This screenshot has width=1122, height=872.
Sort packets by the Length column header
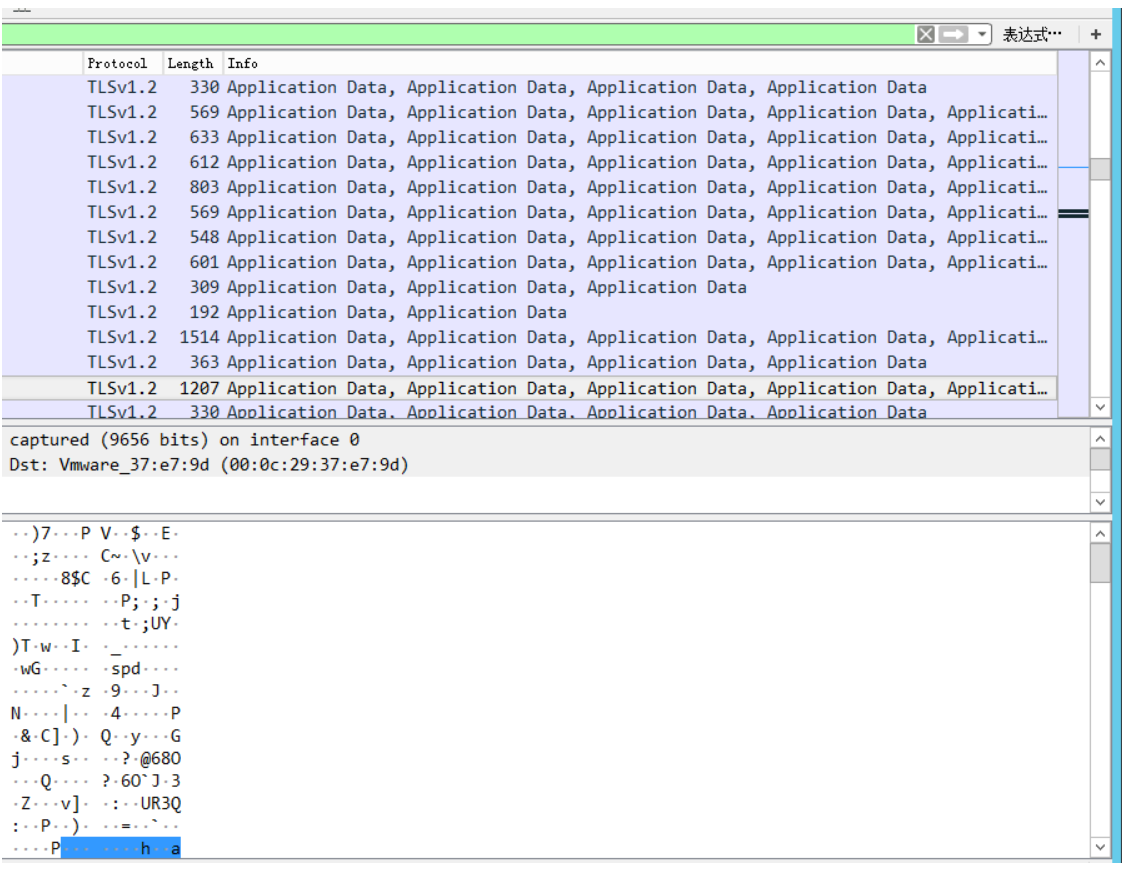coord(190,63)
